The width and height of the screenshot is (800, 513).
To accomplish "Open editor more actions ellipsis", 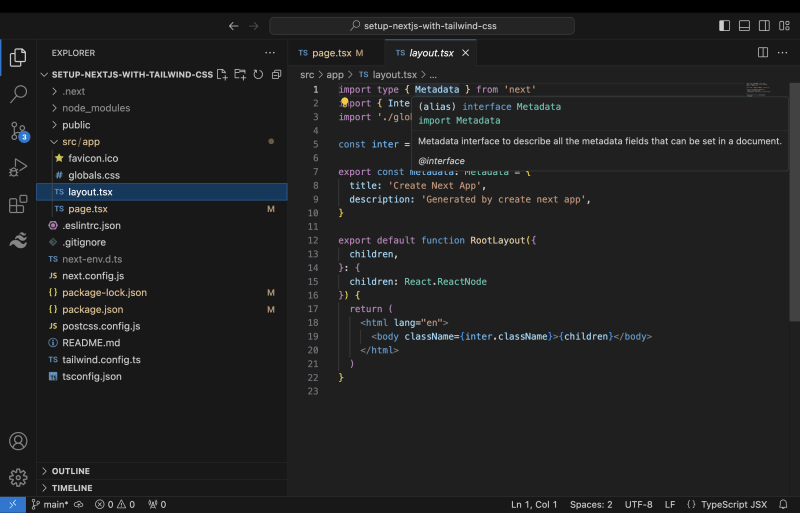I will (x=782, y=53).
